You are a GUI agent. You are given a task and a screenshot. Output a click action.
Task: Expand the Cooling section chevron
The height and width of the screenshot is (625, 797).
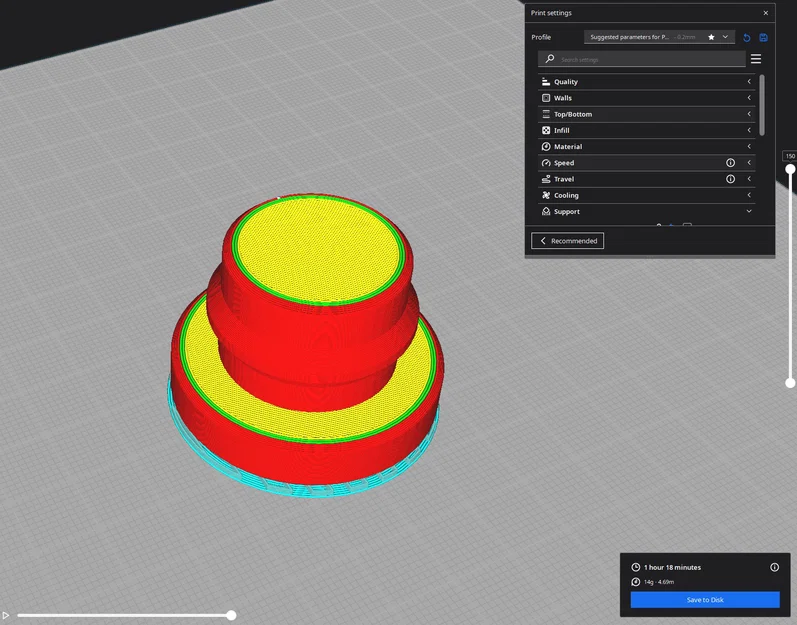749,196
